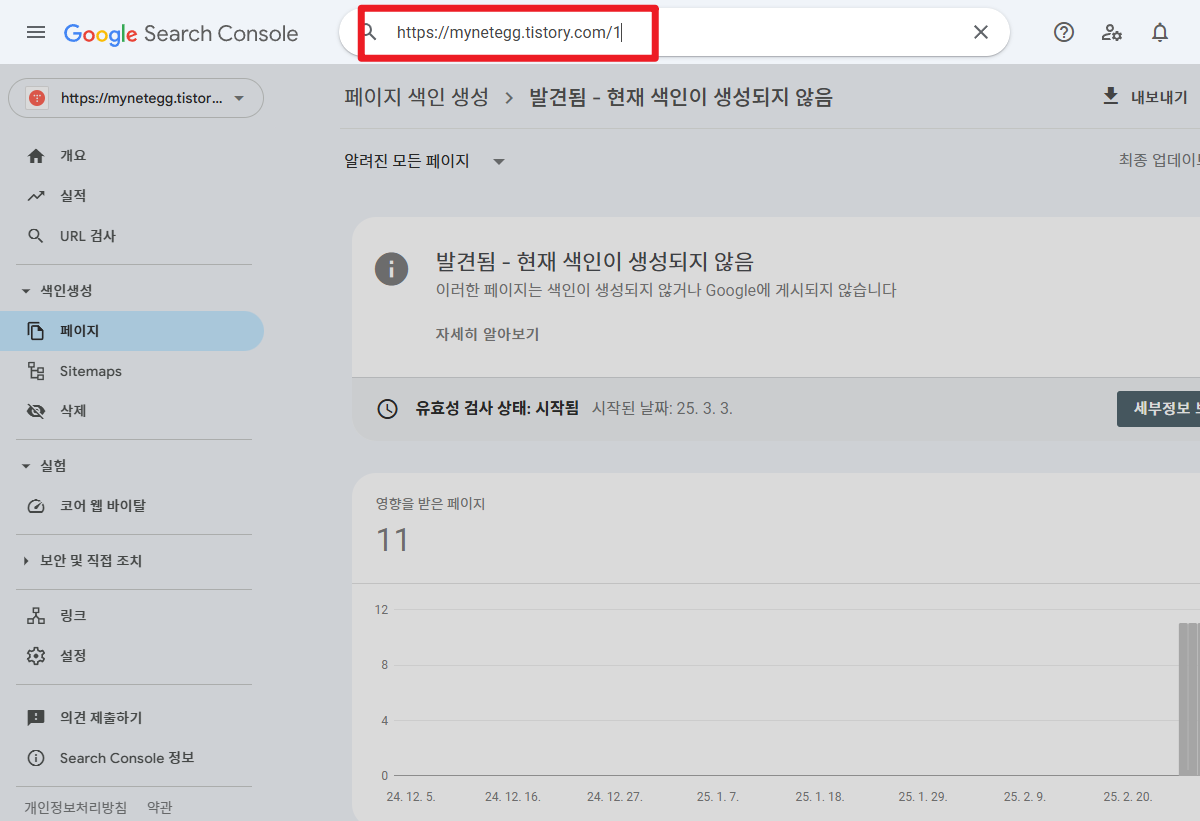Select 페이지 in the sidebar
Image resolution: width=1200 pixels, height=821 pixels.
[x=132, y=331]
